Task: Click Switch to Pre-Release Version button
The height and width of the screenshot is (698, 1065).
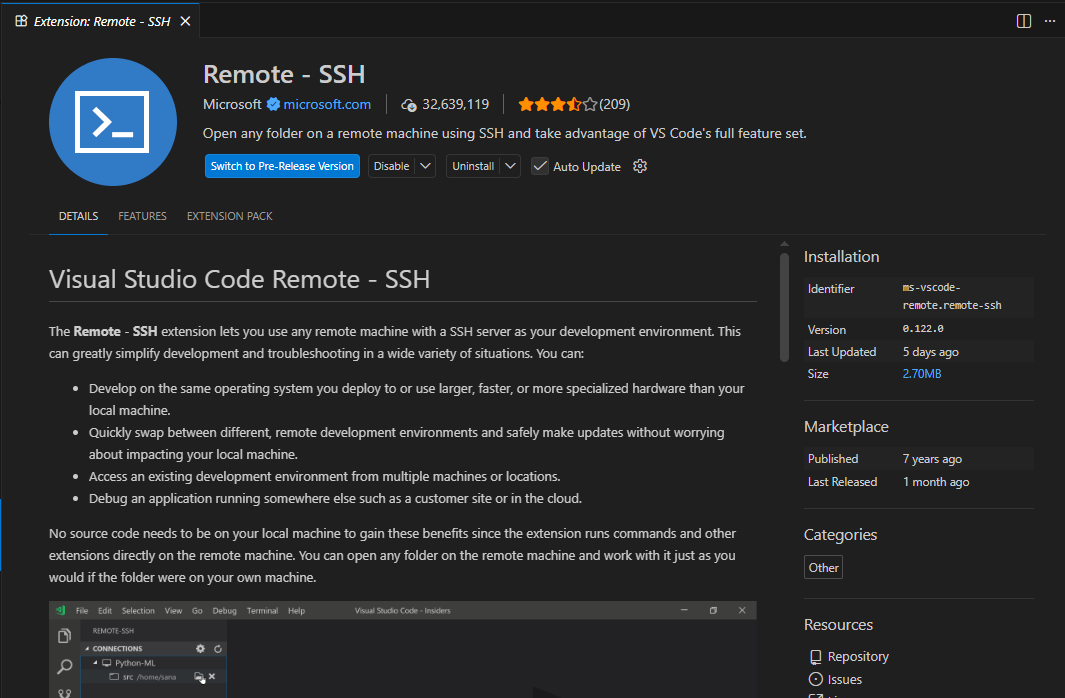Action: [x=282, y=166]
